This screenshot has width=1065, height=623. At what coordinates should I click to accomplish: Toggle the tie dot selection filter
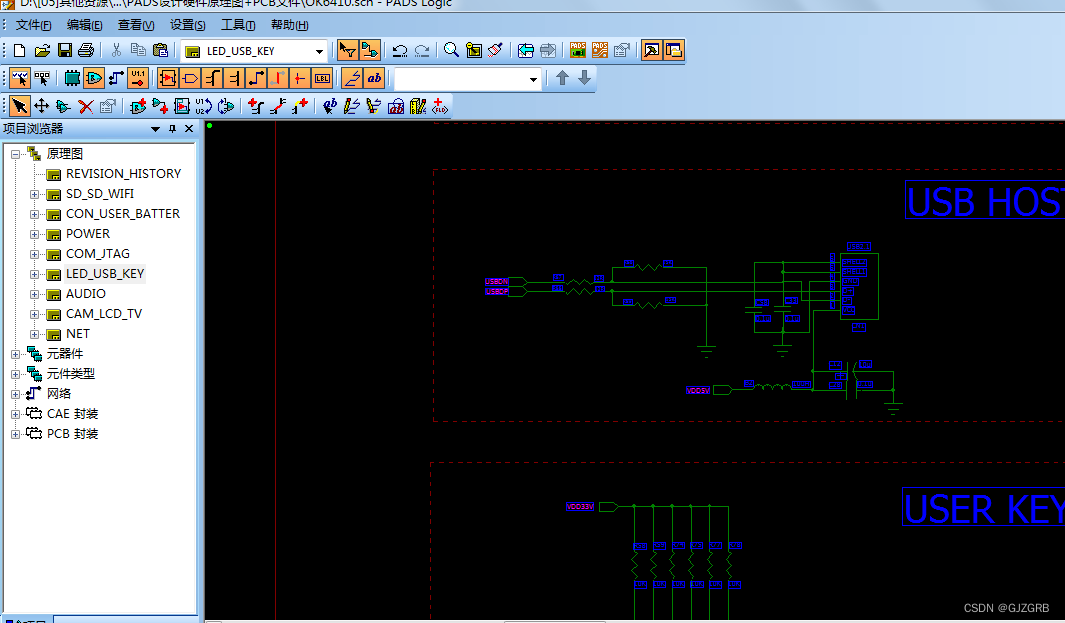pyautogui.click(x=300, y=78)
